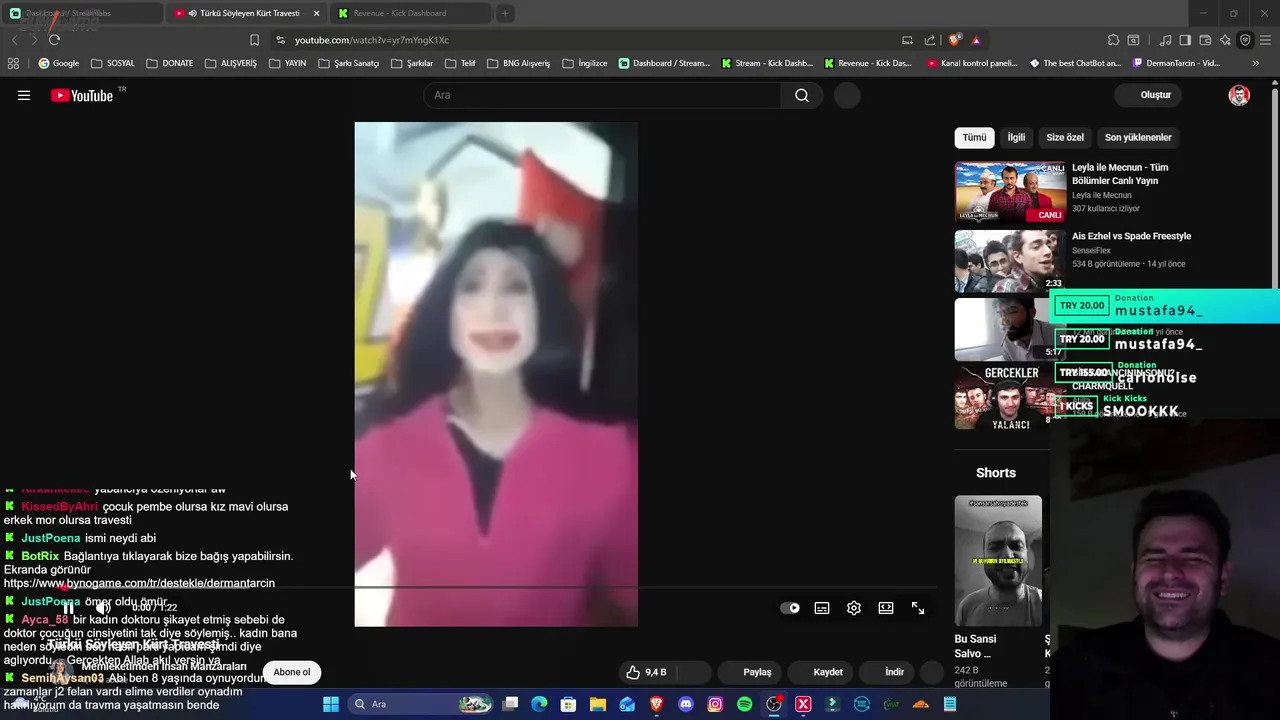The image size is (1280, 720).
Task: Open Instagram from the taskbar
Action: coord(715,704)
